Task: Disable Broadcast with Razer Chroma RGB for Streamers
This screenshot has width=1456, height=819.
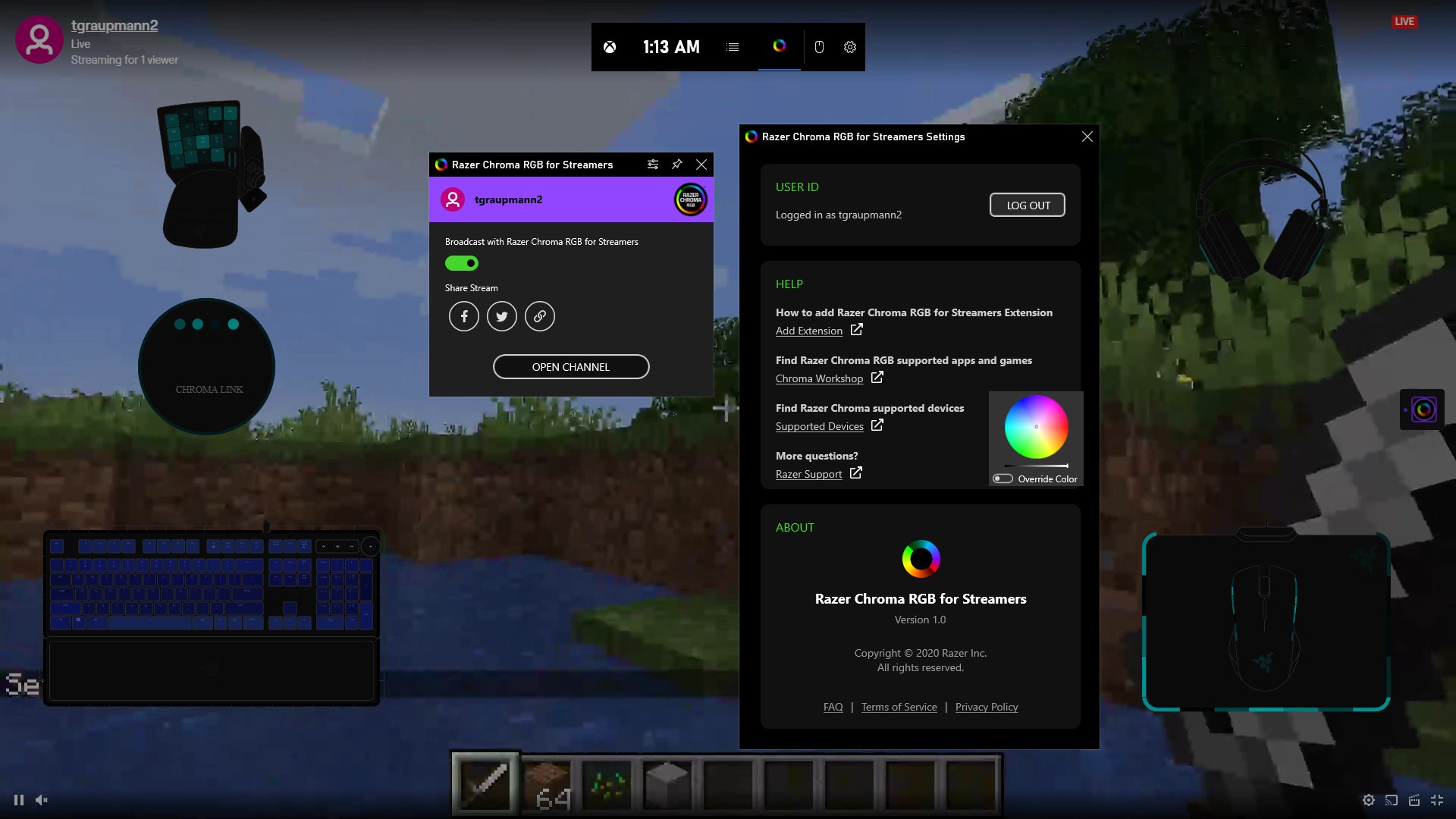Action: [x=461, y=263]
